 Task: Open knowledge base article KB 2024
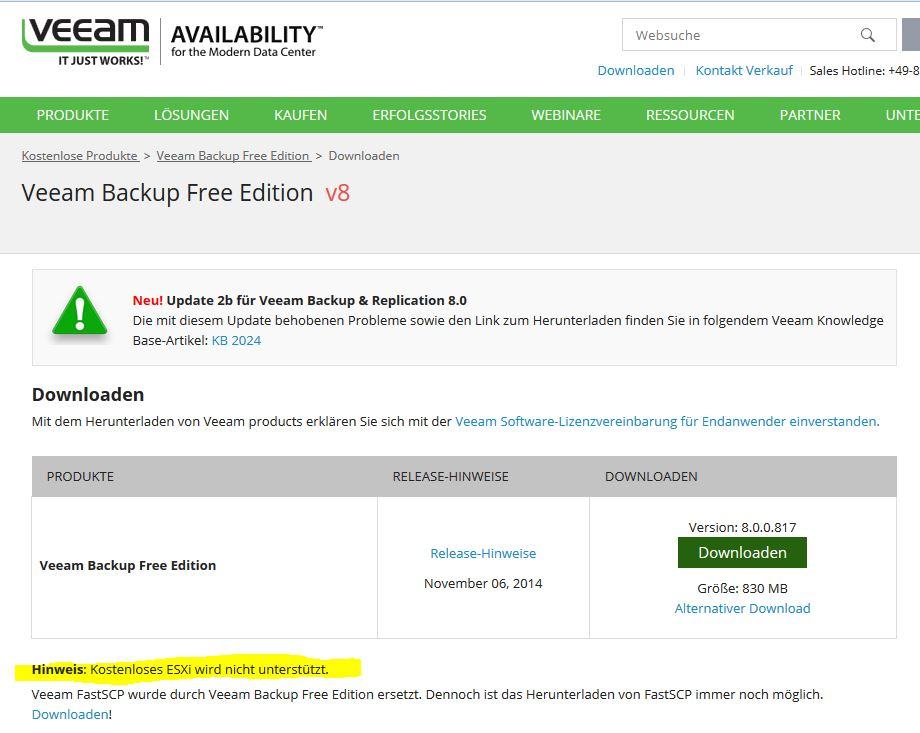pos(236,341)
